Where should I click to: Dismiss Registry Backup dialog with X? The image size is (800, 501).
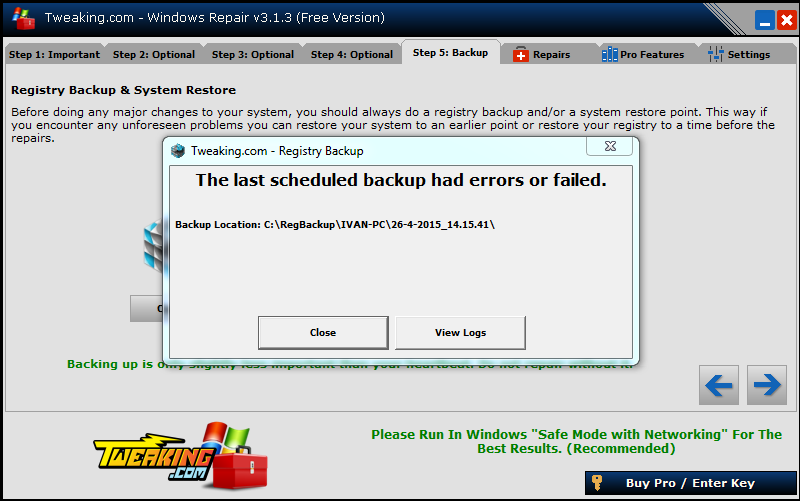[x=610, y=146]
